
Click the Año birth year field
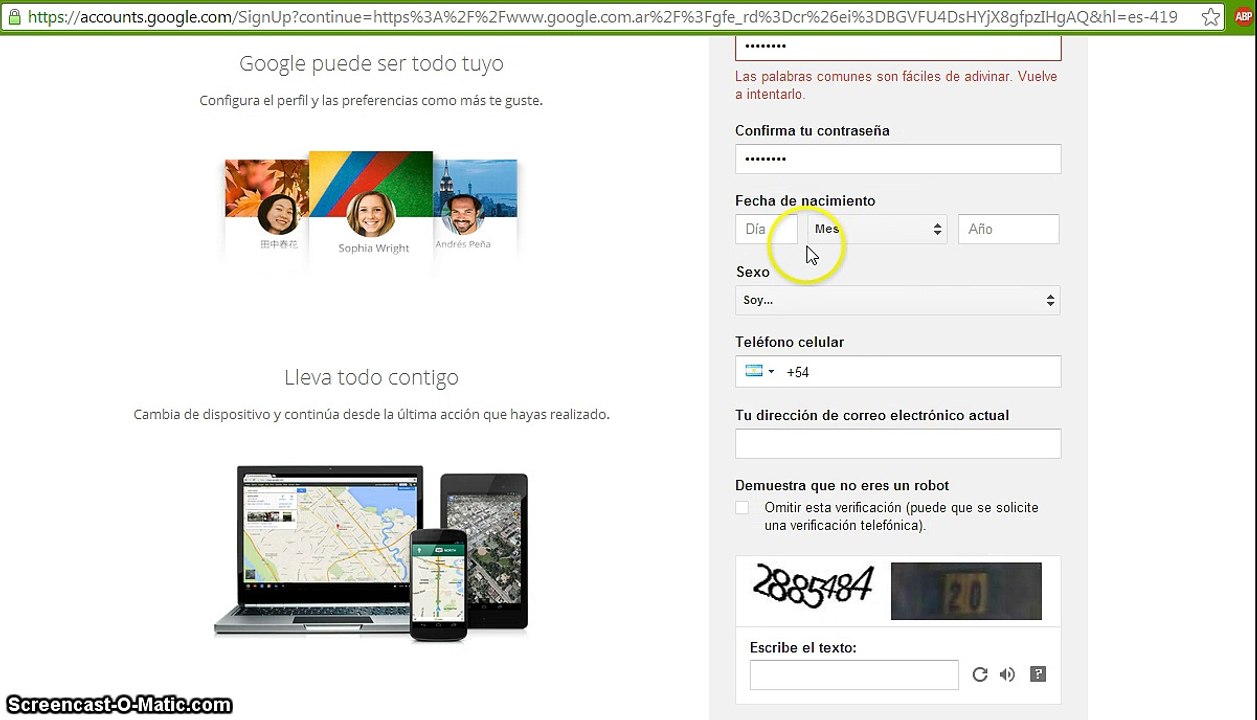pyautogui.click(x=1008, y=229)
